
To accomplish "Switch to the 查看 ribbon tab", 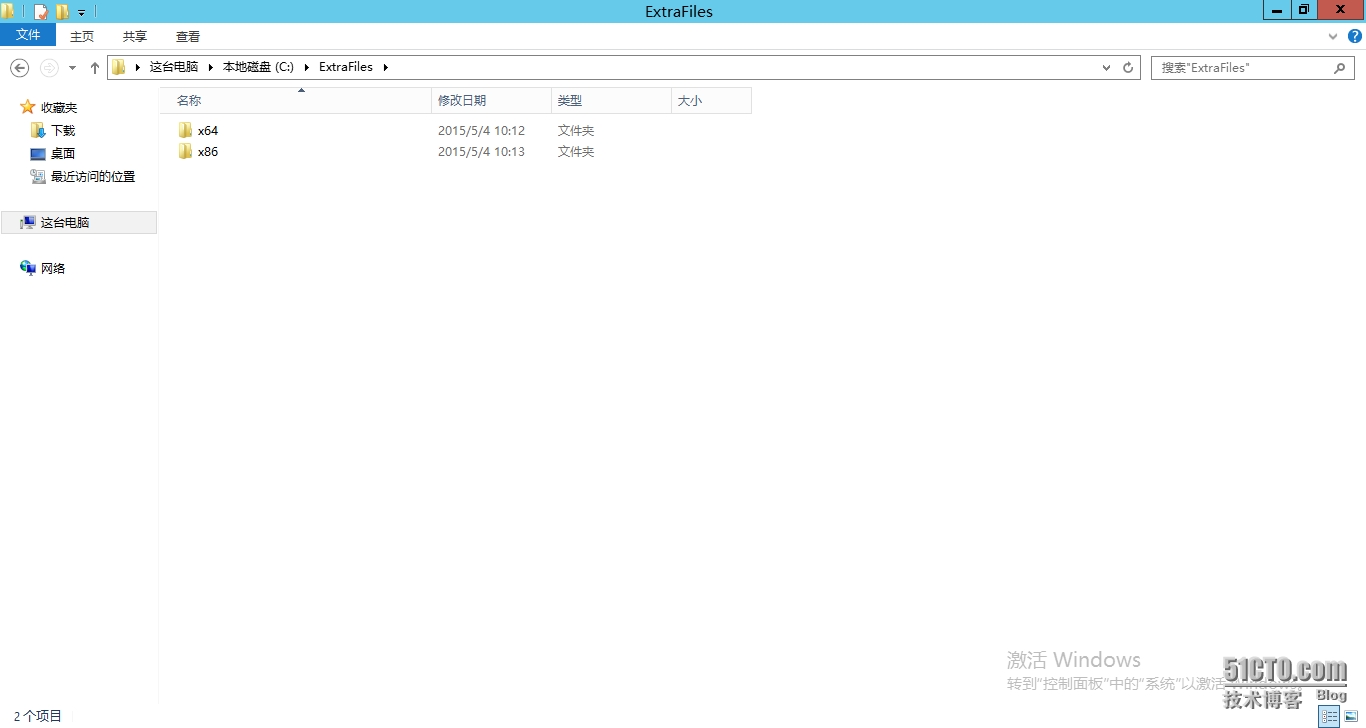I will [188, 36].
